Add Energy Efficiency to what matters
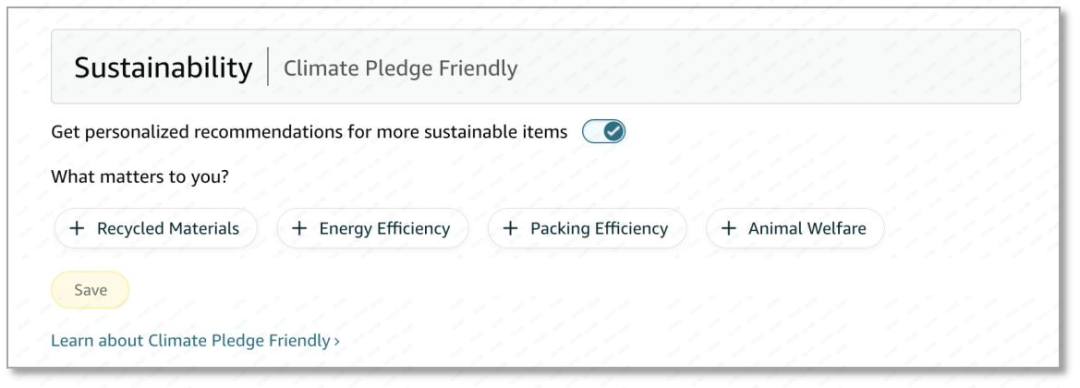The width and height of the screenshot is (1080, 388). coord(373,229)
